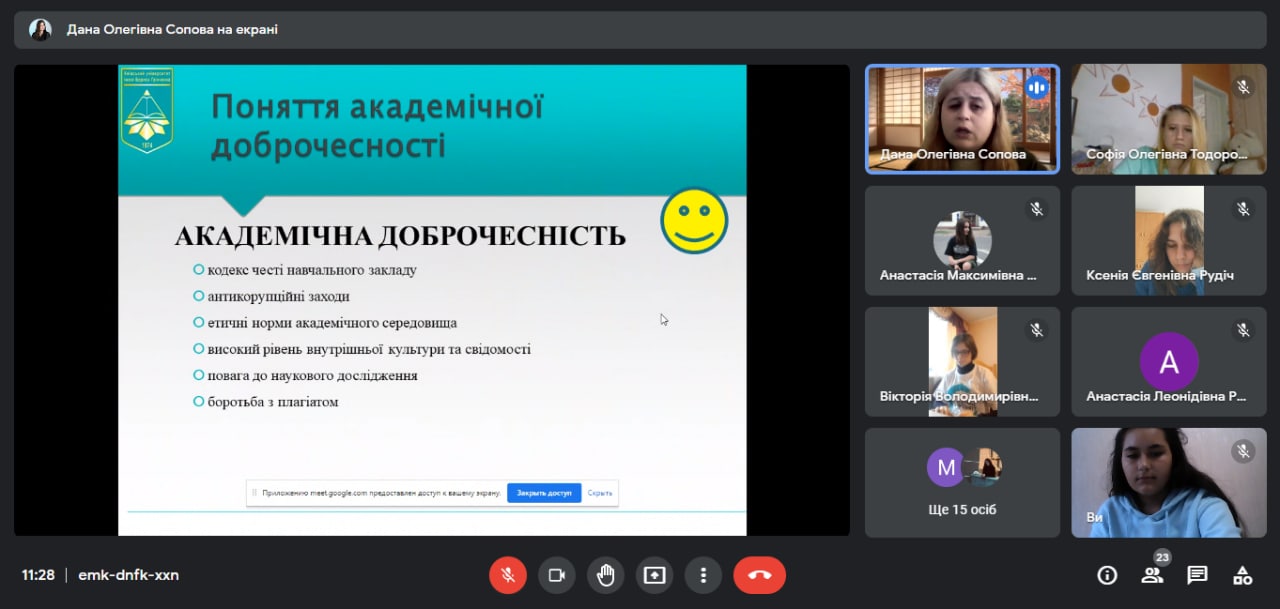Click the speaking indicator on Дана's tile

click(1037, 87)
